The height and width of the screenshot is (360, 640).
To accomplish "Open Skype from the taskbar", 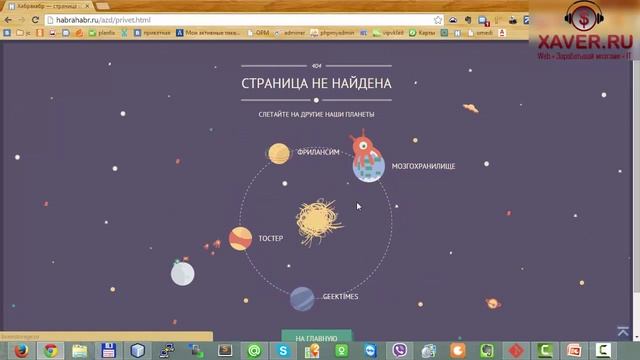I will pos(283,351).
